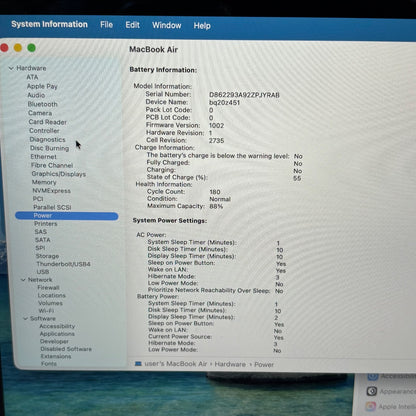Click the Accessibility icon in System Settings
Screen dimensions: 416x416
coord(373,377)
